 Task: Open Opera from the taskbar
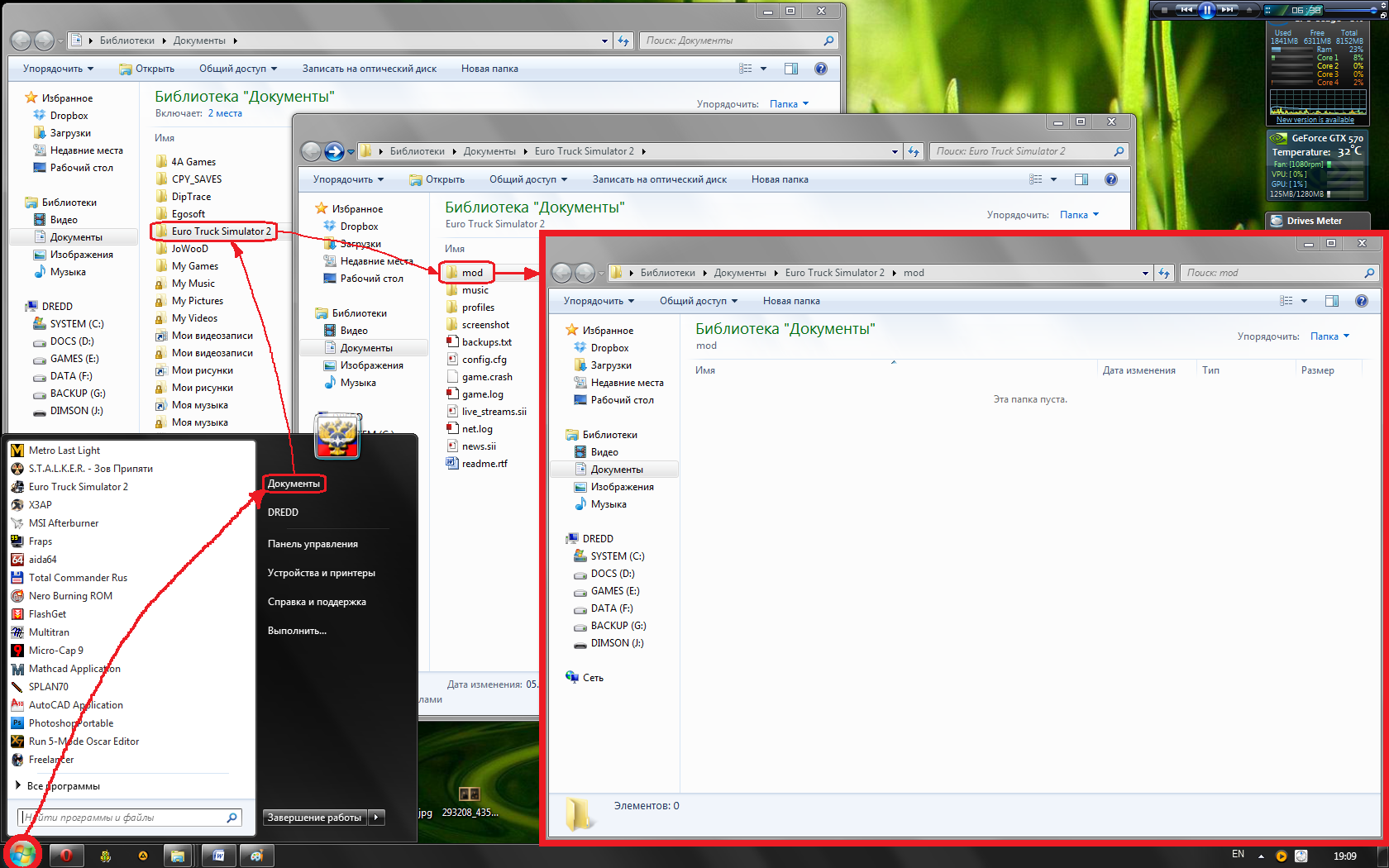click(66, 856)
